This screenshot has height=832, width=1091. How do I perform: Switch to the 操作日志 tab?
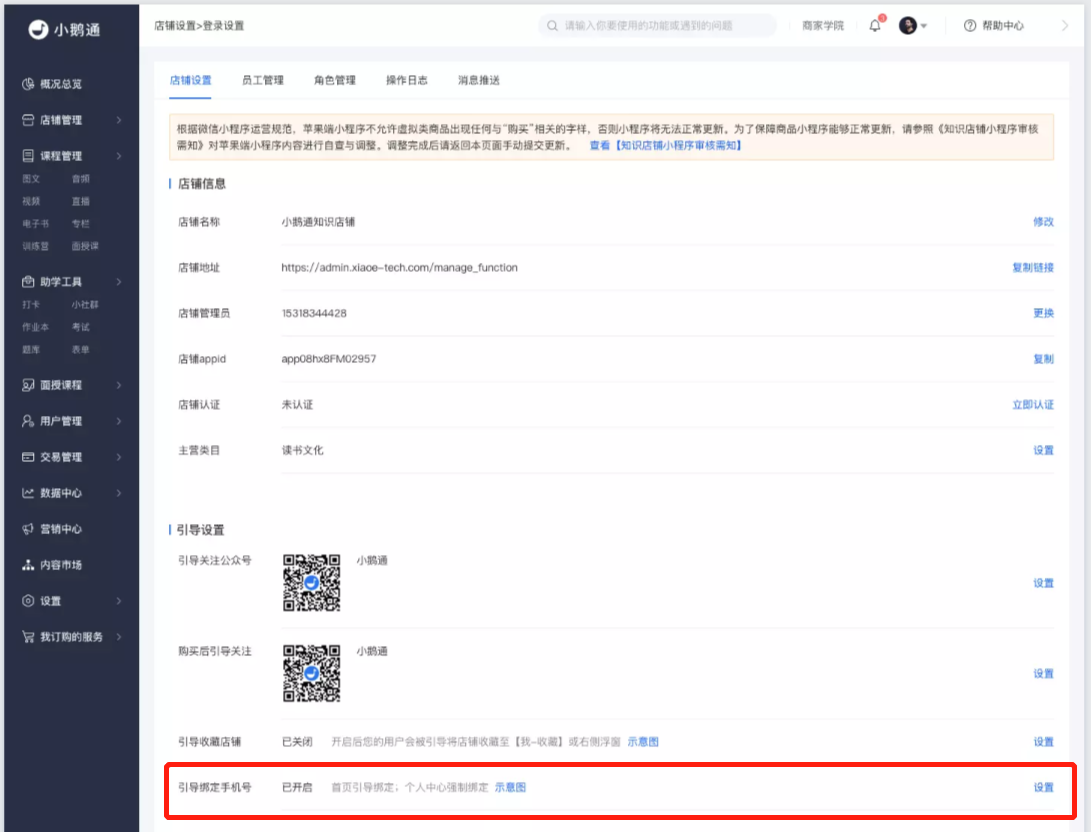(x=407, y=80)
